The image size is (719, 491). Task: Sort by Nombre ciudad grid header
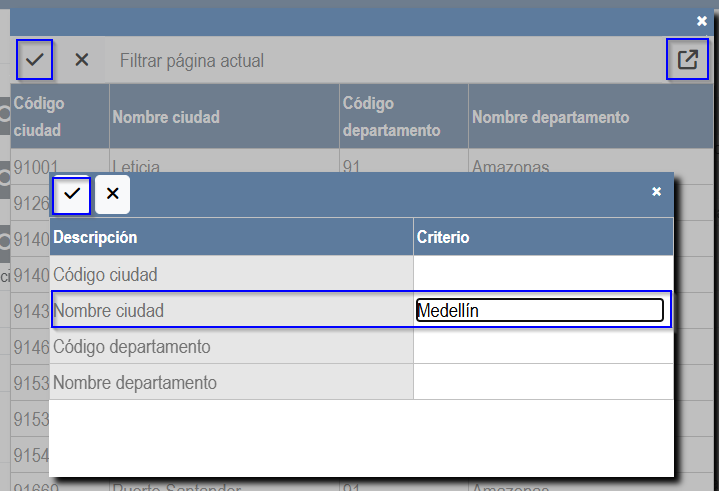(x=224, y=117)
